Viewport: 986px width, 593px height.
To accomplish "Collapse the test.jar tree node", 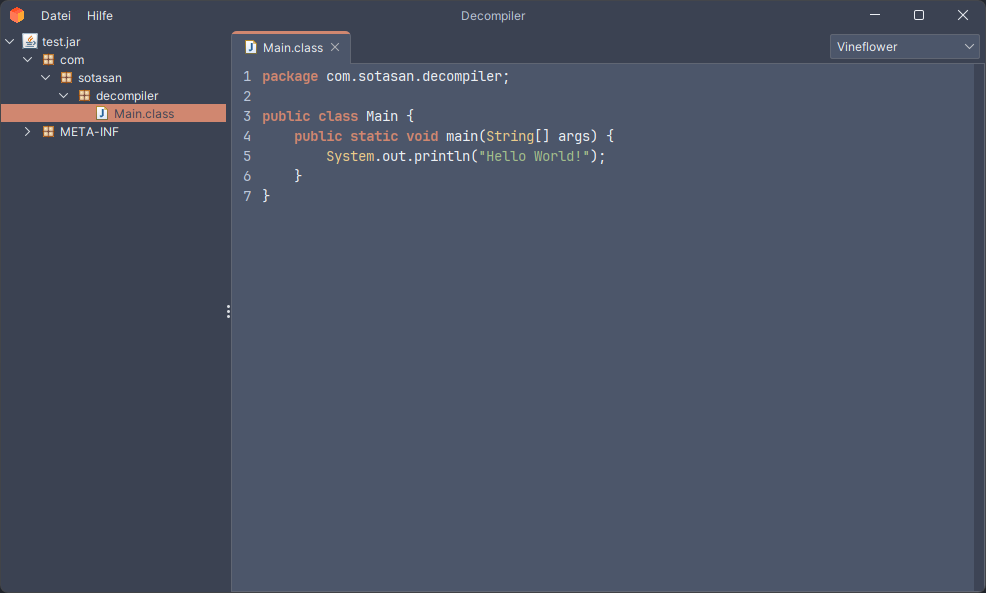I will pos(9,42).
